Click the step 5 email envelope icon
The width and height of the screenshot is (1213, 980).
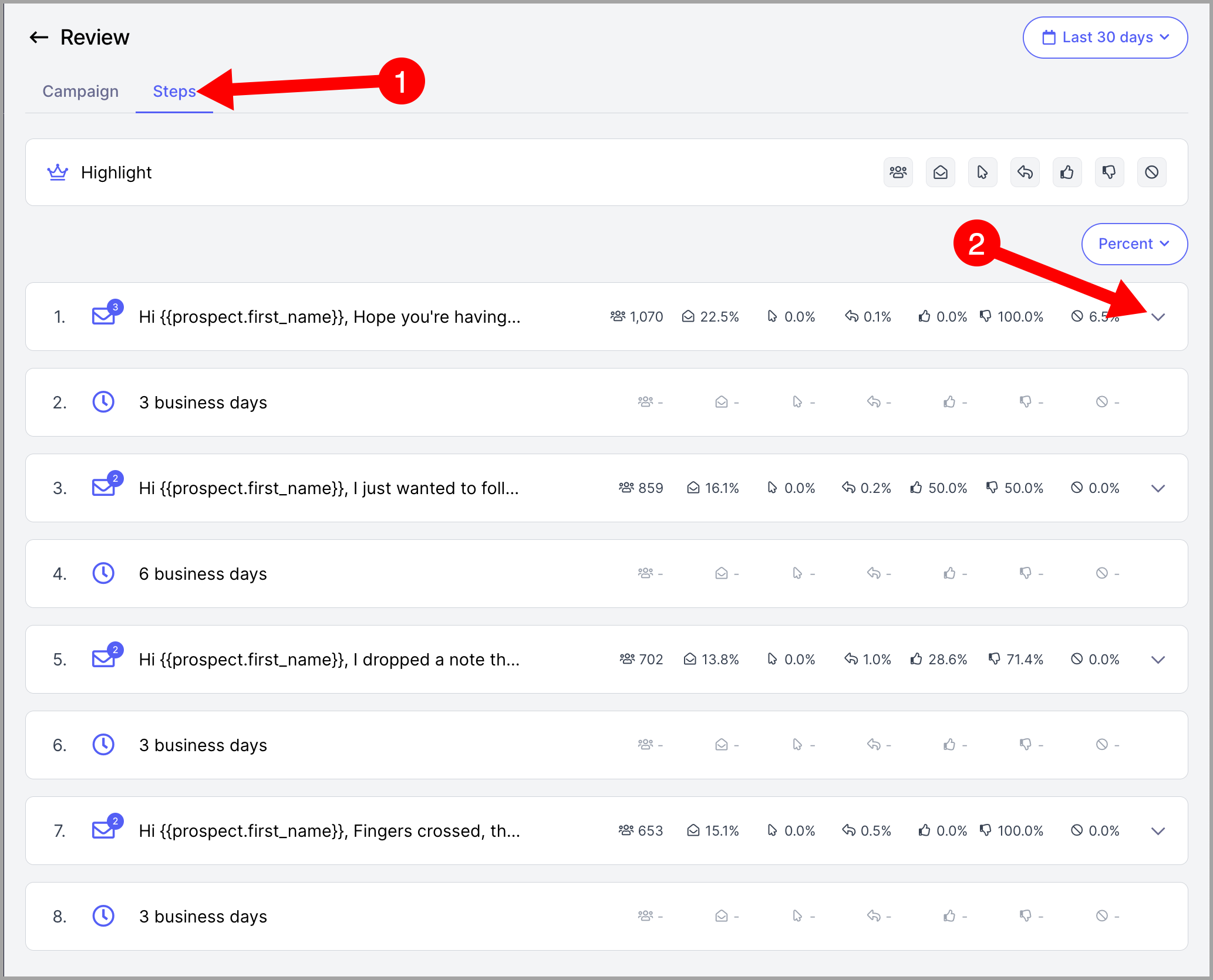tap(104, 658)
